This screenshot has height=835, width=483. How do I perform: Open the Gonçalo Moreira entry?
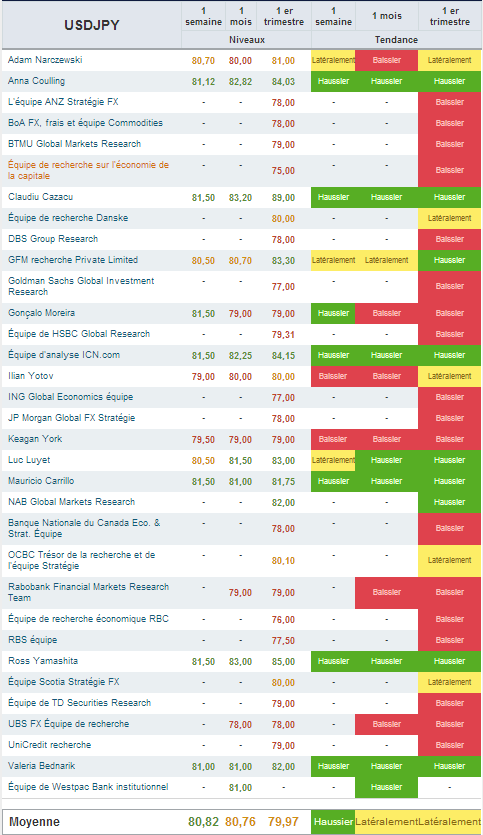click(x=42, y=313)
